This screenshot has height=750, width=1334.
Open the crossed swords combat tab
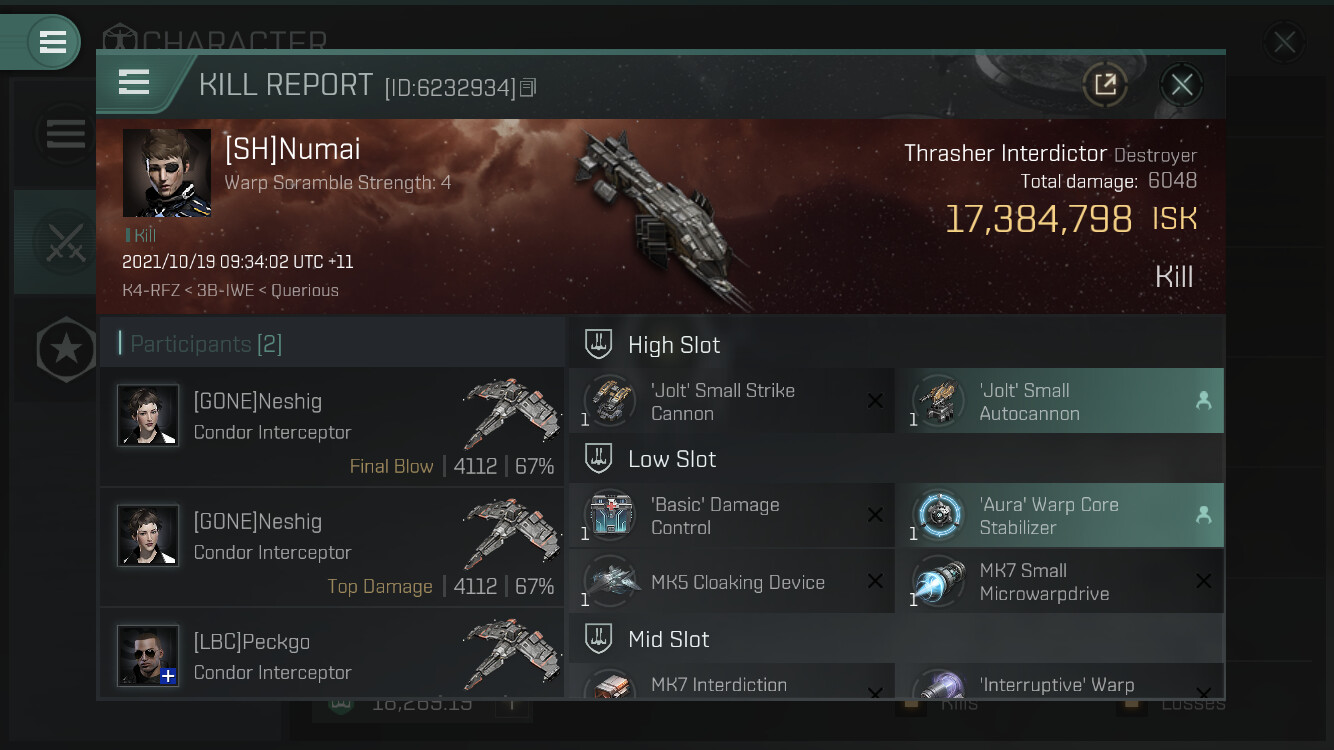click(x=66, y=242)
